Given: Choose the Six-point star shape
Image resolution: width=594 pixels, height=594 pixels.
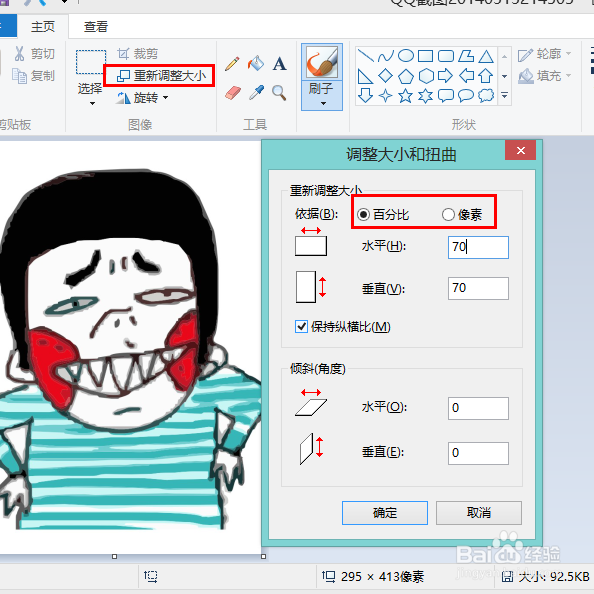Looking at the screenshot, I should tap(425, 96).
